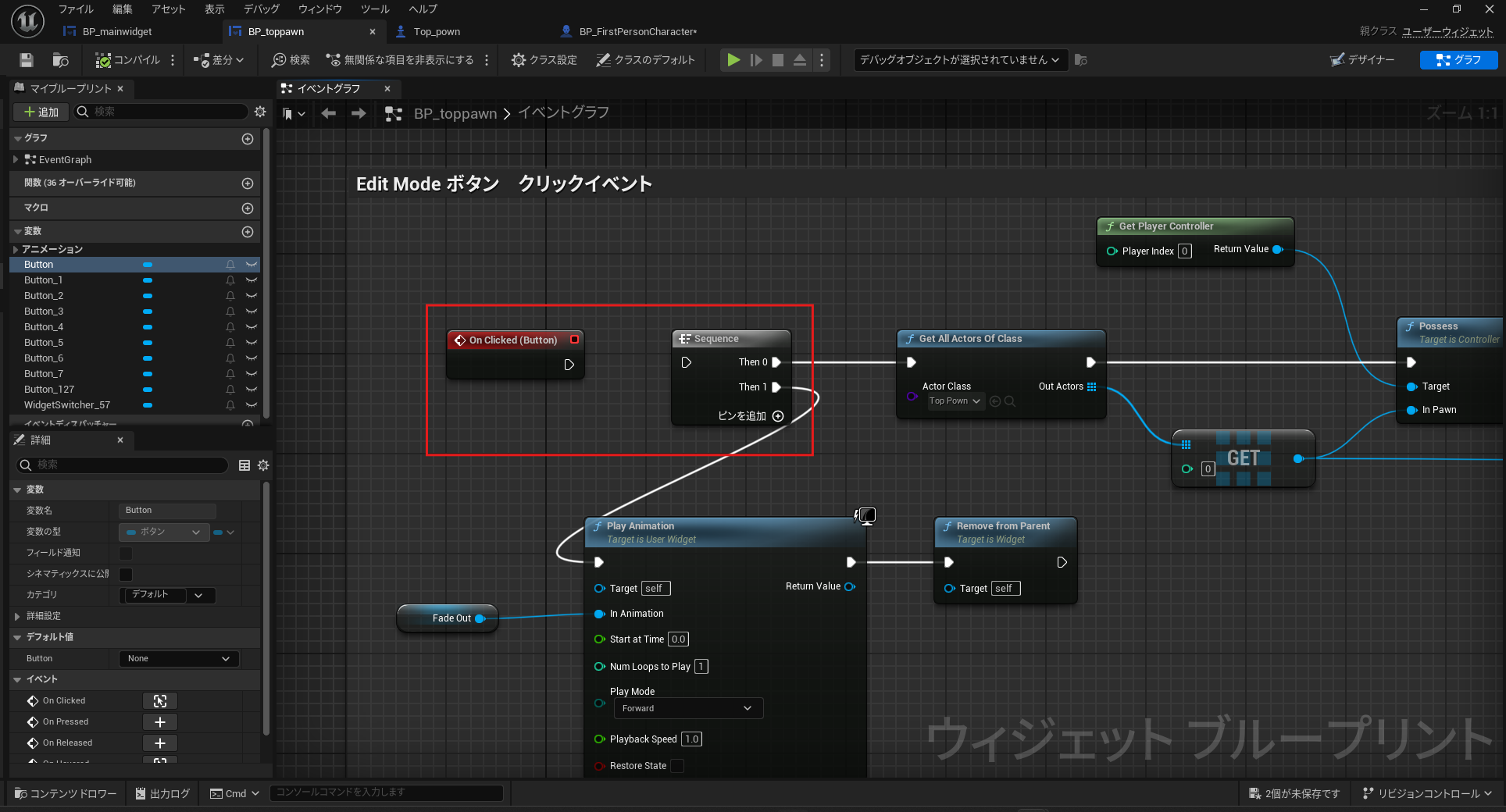Viewport: 1506px width, 812px height.
Task: Open the Window menu
Action: coord(319,9)
